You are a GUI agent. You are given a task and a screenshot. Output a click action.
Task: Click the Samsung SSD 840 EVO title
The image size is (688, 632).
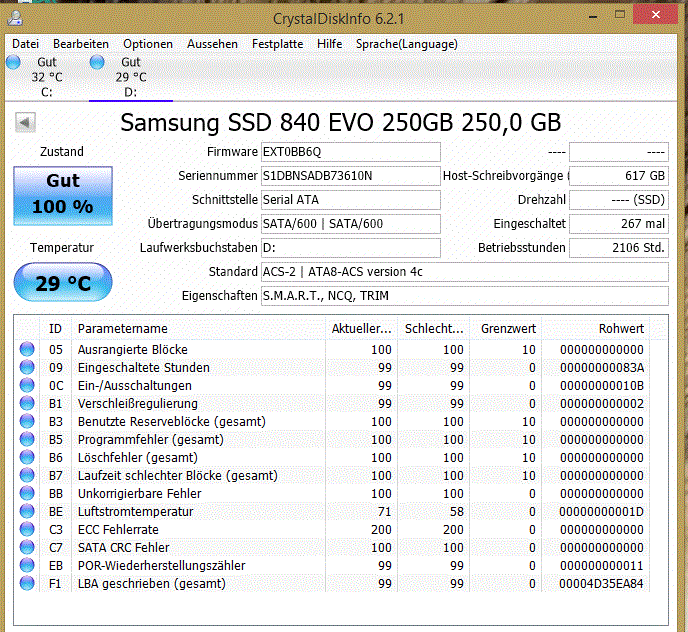(x=340, y=122)
